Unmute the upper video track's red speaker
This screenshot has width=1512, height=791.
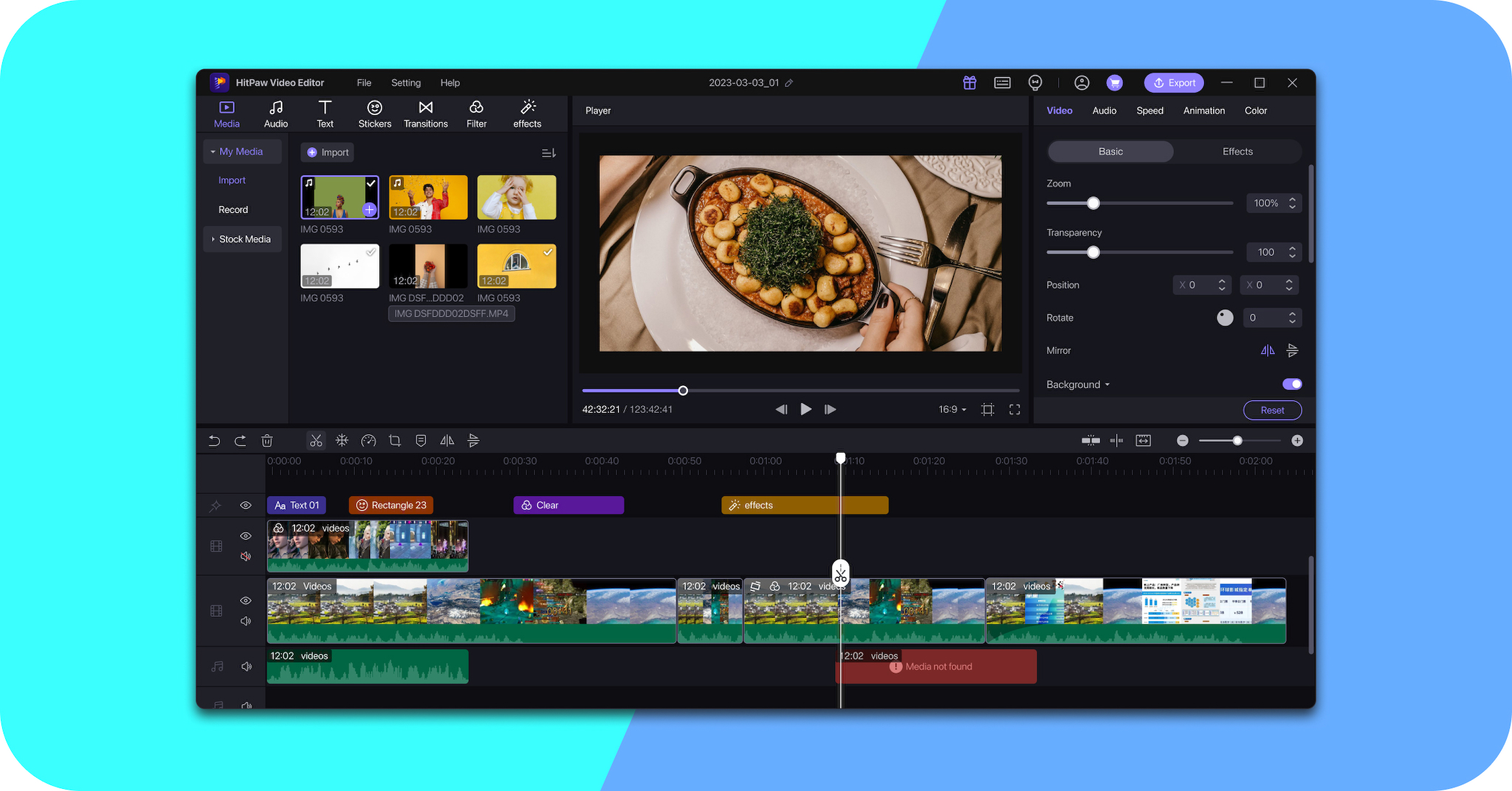point(246,556)
